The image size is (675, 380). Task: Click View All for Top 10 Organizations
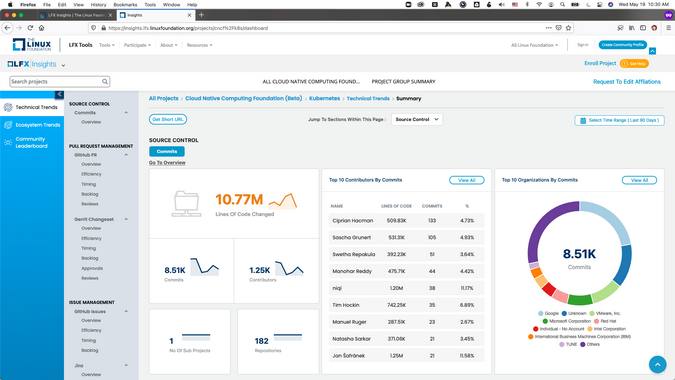pos(639,180)
